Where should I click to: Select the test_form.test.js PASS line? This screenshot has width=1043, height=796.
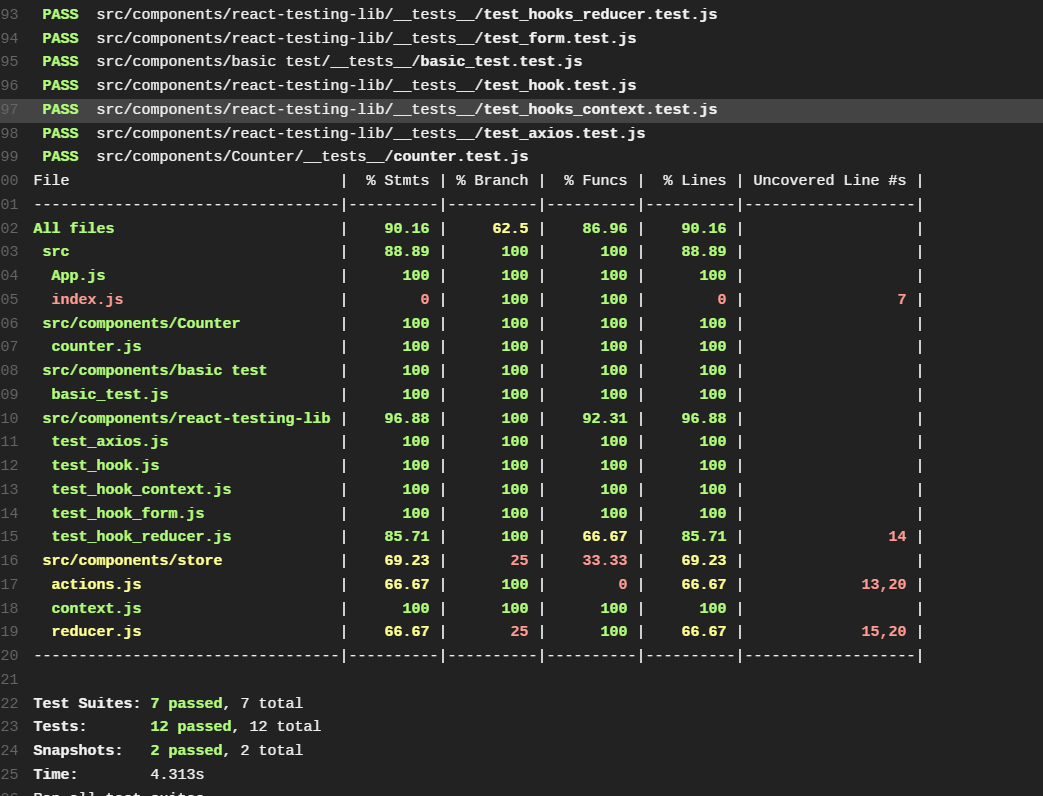(x=339, y=38)
